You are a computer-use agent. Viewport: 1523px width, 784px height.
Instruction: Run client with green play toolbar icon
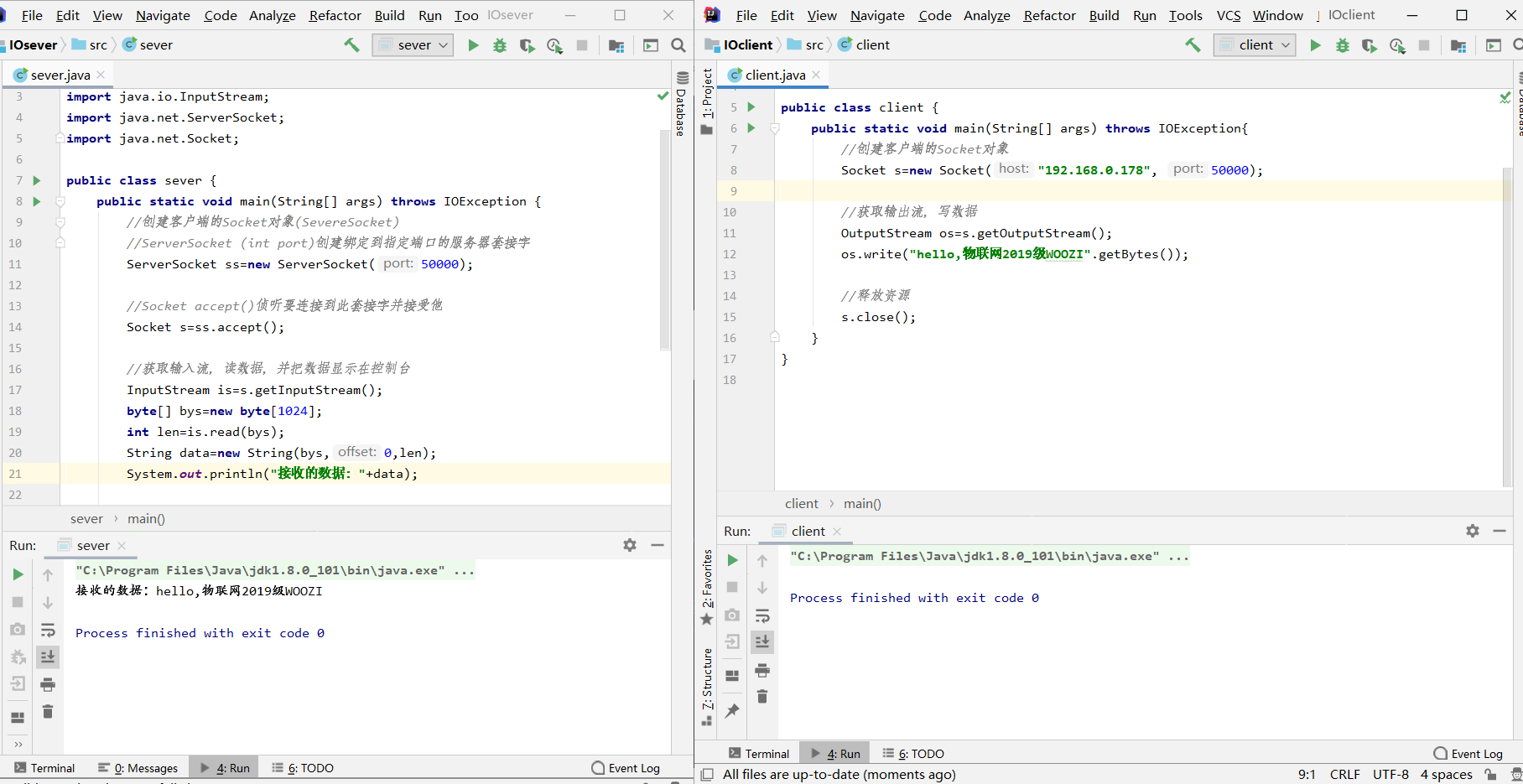[1315, 45]
